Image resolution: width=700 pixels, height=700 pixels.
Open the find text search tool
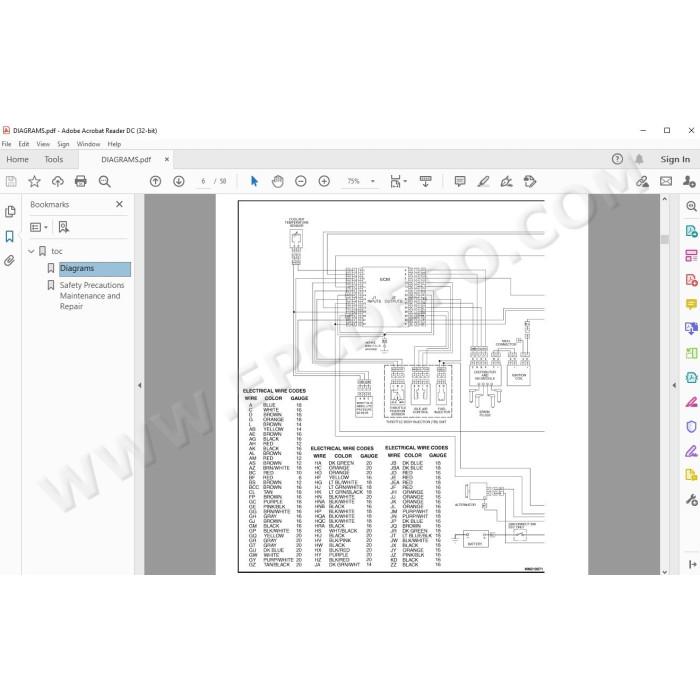coord(104,181)
